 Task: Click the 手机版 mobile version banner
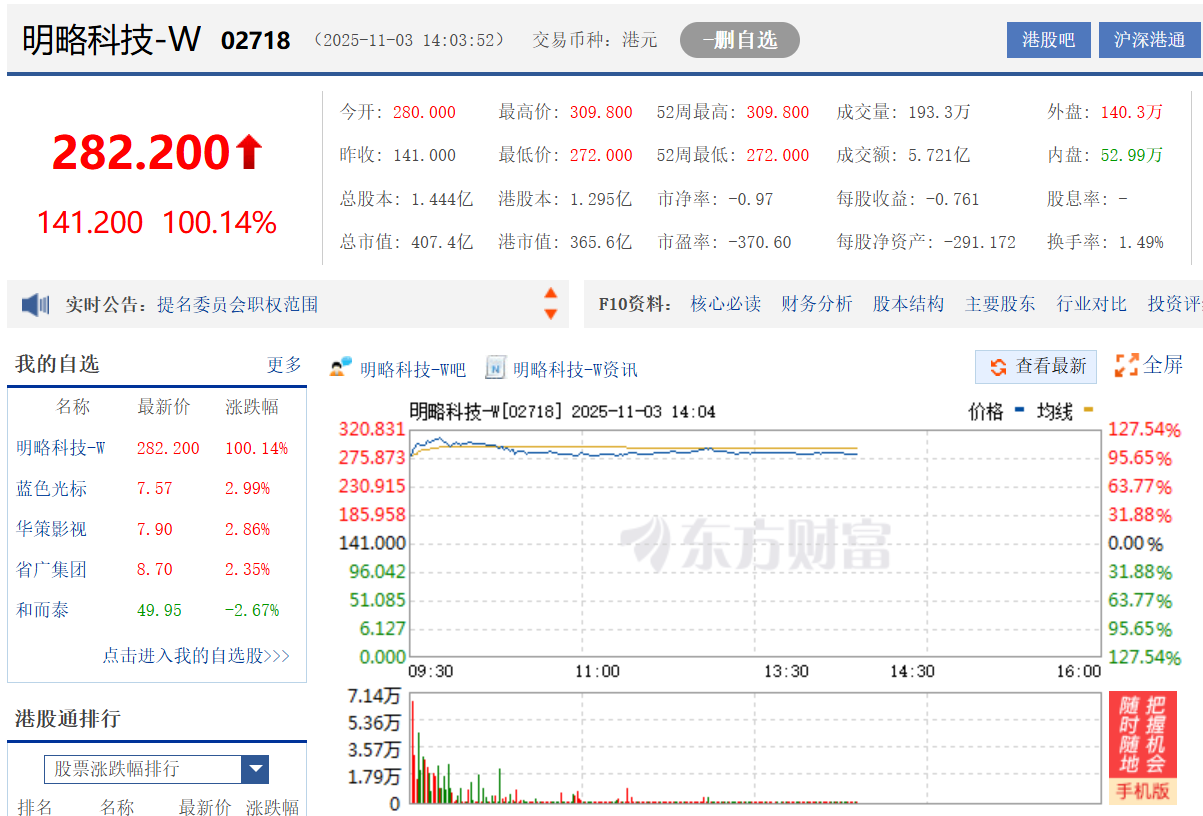point(1143,749)
